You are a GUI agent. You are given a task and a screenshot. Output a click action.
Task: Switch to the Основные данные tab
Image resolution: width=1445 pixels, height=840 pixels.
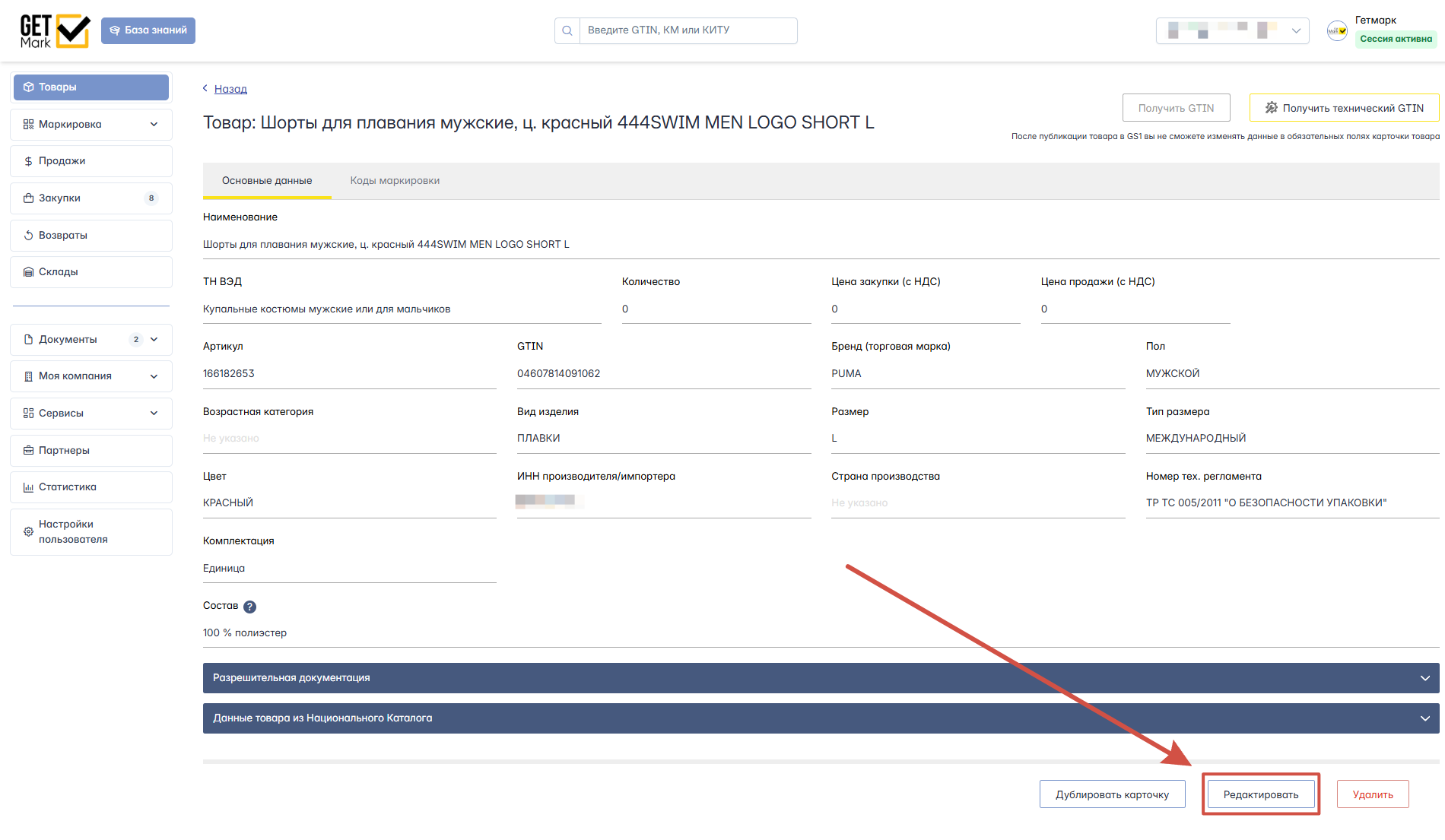coord(267,181)
